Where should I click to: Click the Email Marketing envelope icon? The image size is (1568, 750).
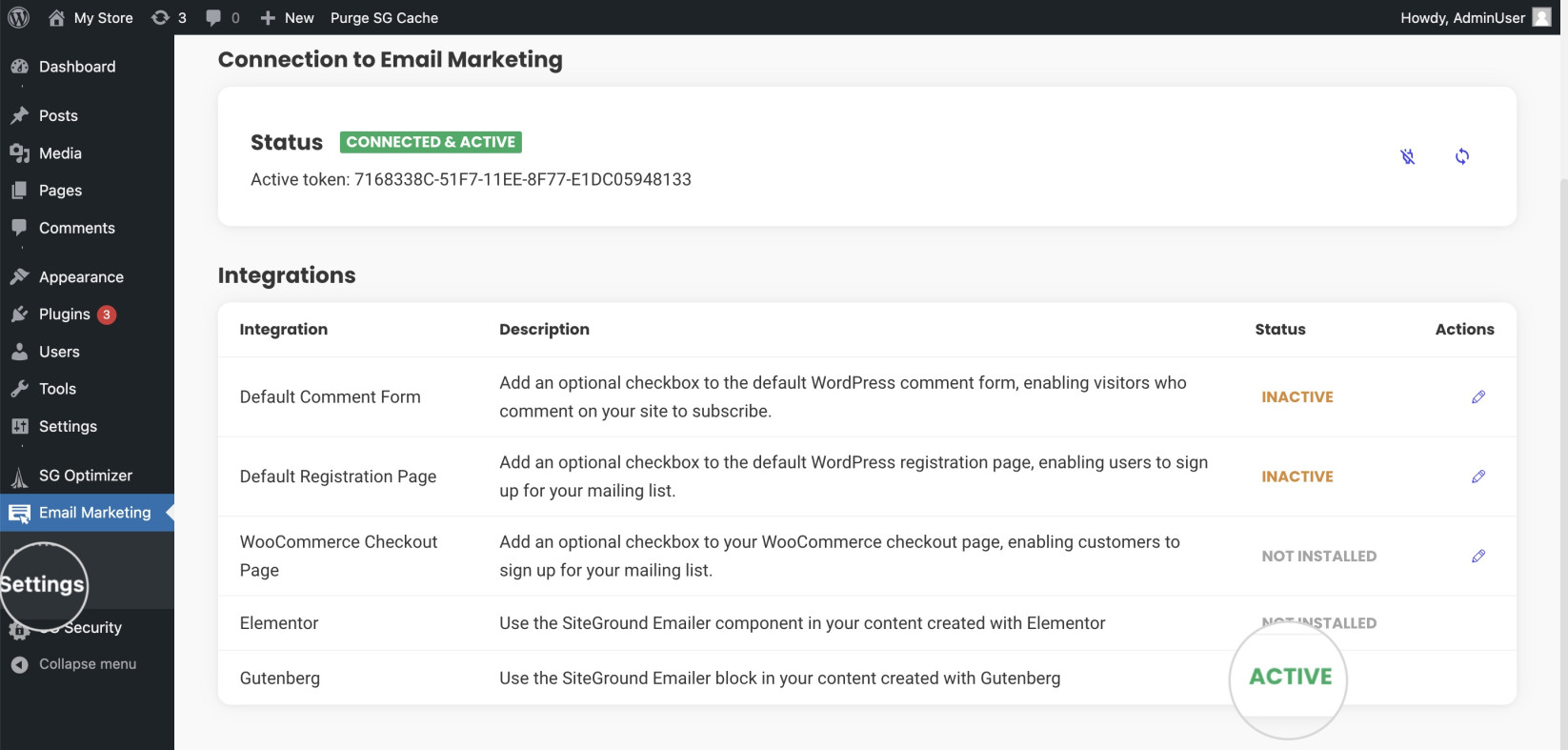coord(19,514)
